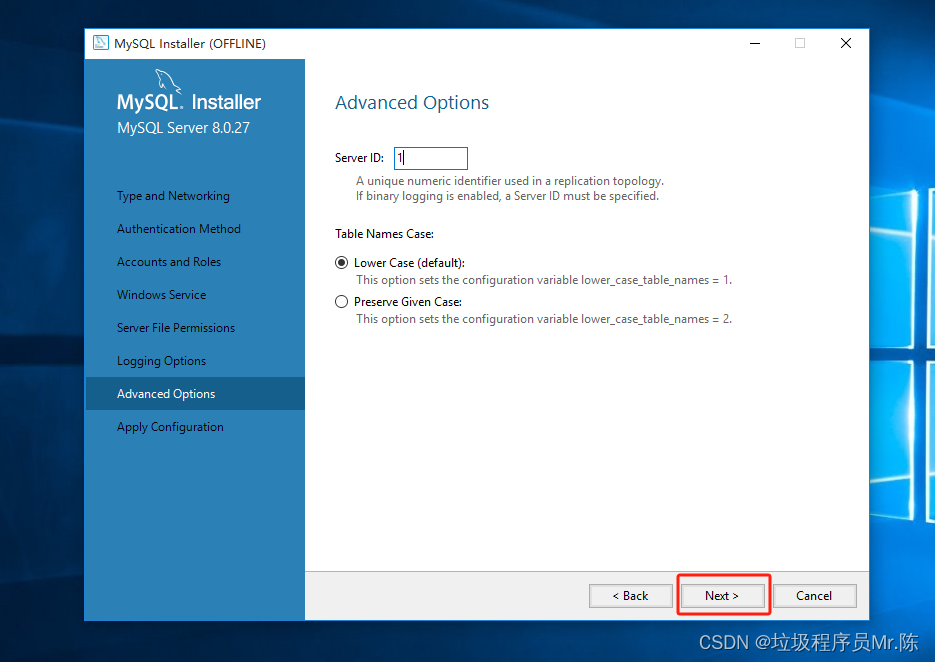The width and height of the screenshot is (935, 662).
Task: Click the Server ID label
Action: [360, 158]
